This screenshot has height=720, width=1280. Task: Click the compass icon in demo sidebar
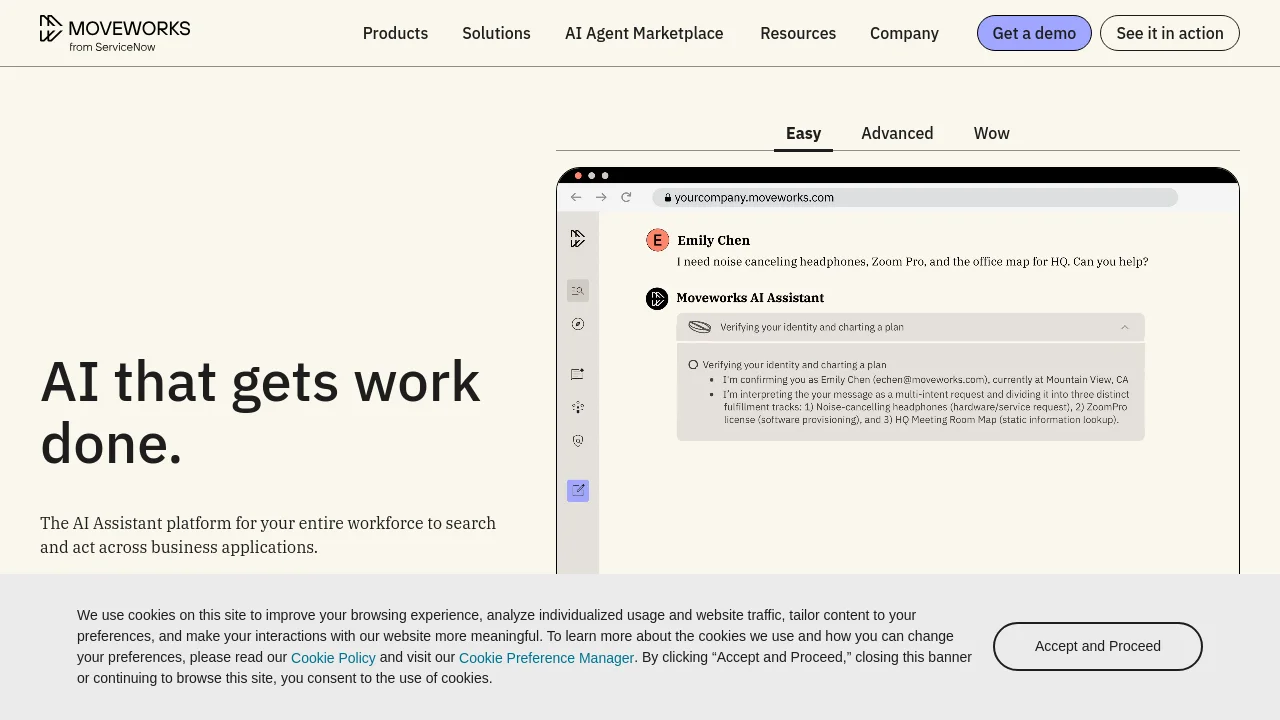pos(578,324)
